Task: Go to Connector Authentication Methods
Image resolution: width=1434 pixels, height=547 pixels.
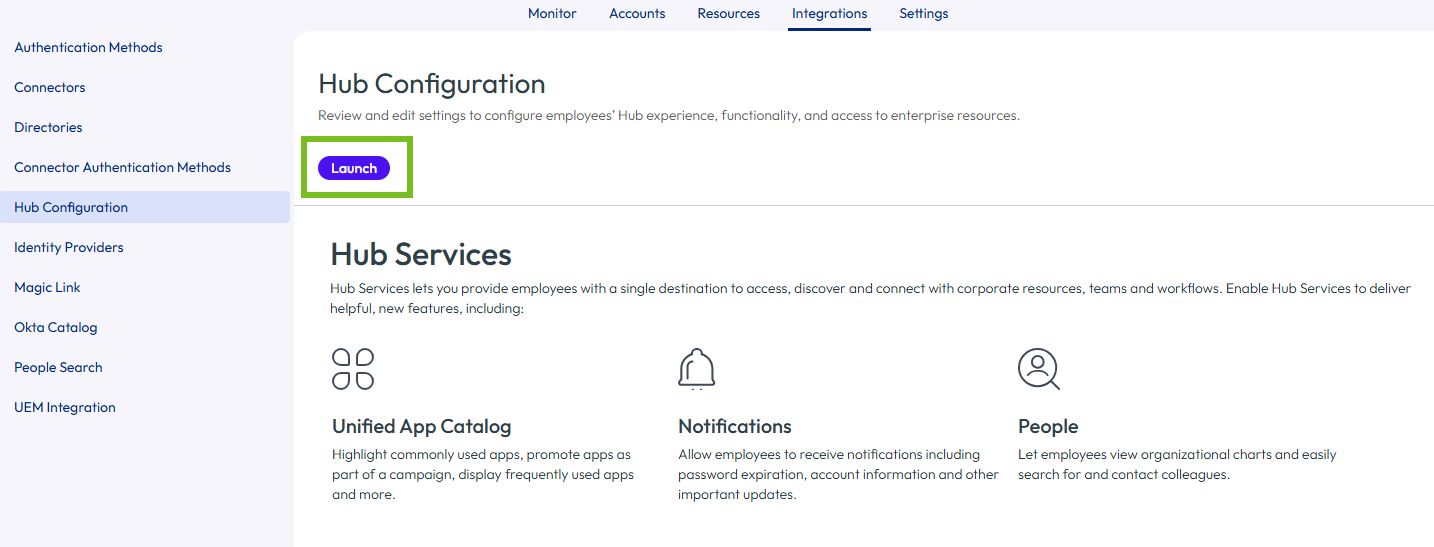Action: click(145, 167)
